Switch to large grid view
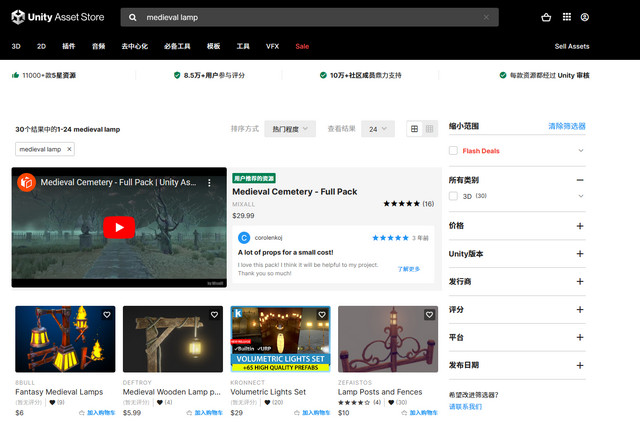Viewport: 640px width, 430px height. click(414, 129)
